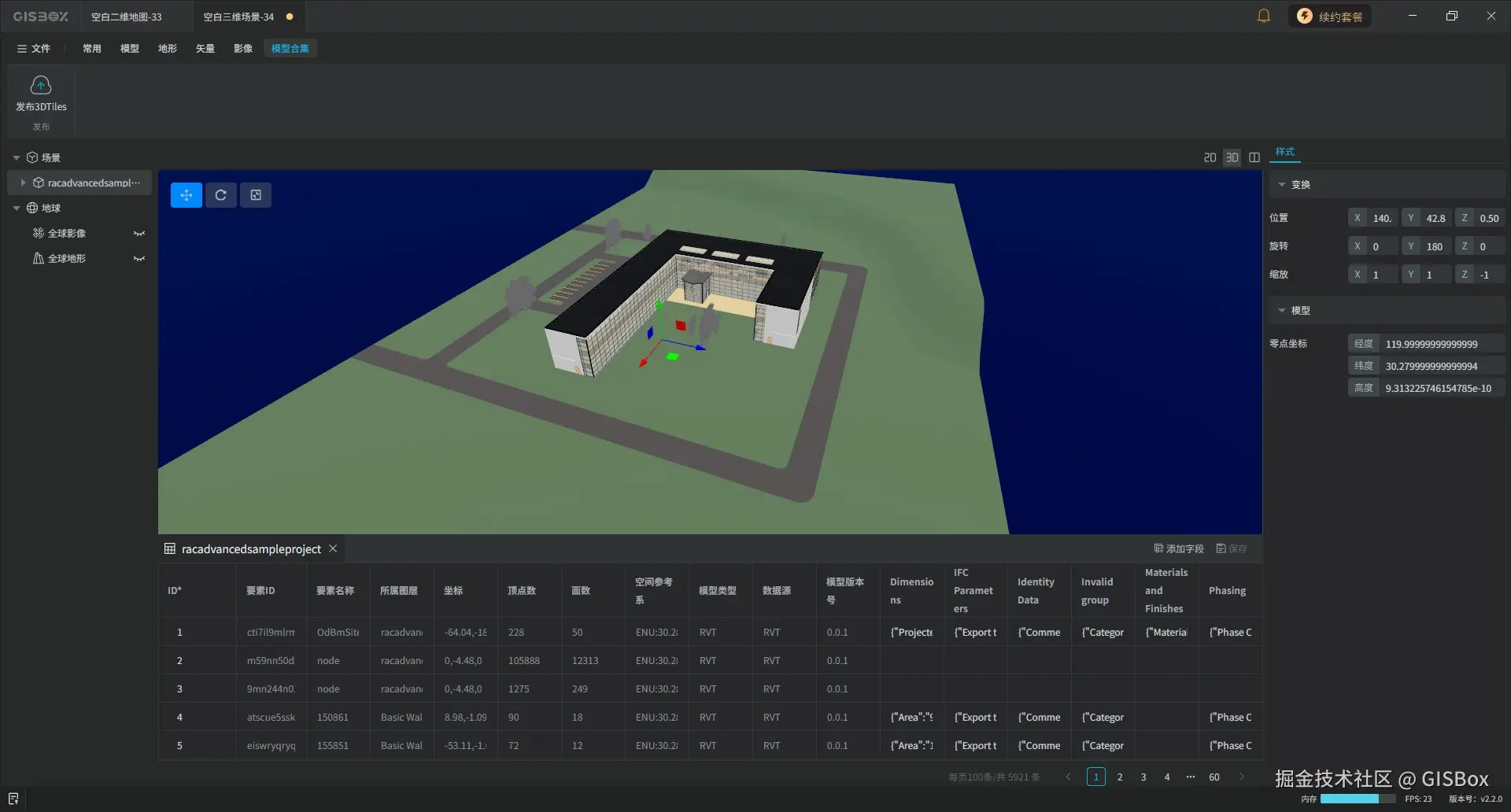Go to page 4 of table
This screenshot has height=812, width=1511.
point(1167,777)
